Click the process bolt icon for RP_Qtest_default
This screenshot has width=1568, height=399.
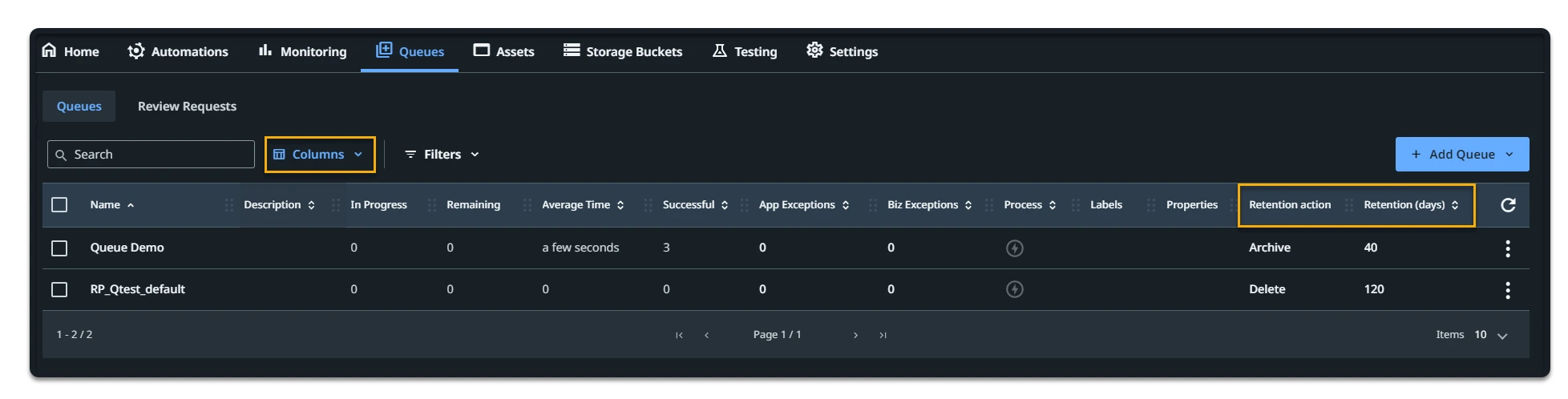(x=1015, y=289)
